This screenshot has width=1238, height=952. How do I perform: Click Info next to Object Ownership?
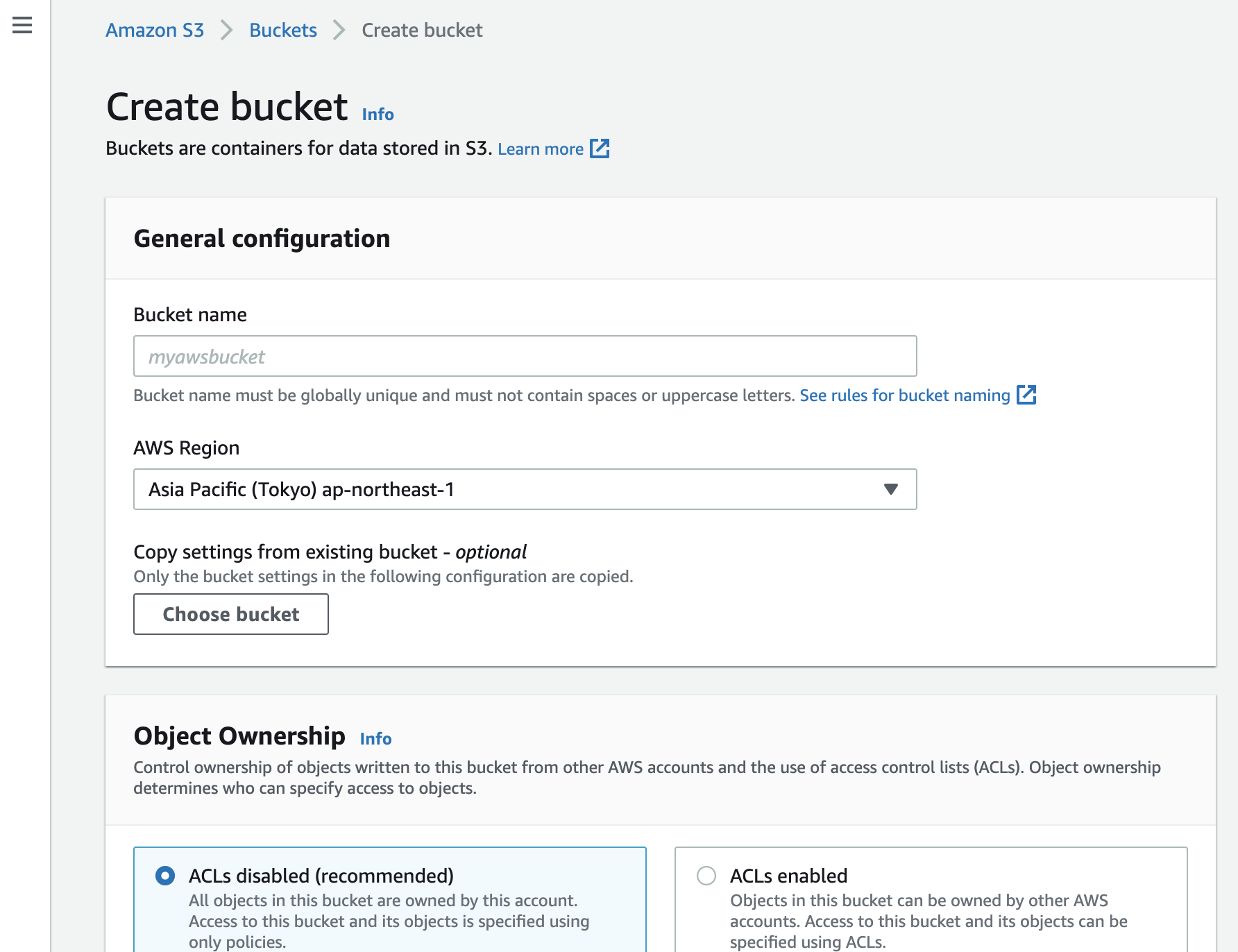click(375, 738)
